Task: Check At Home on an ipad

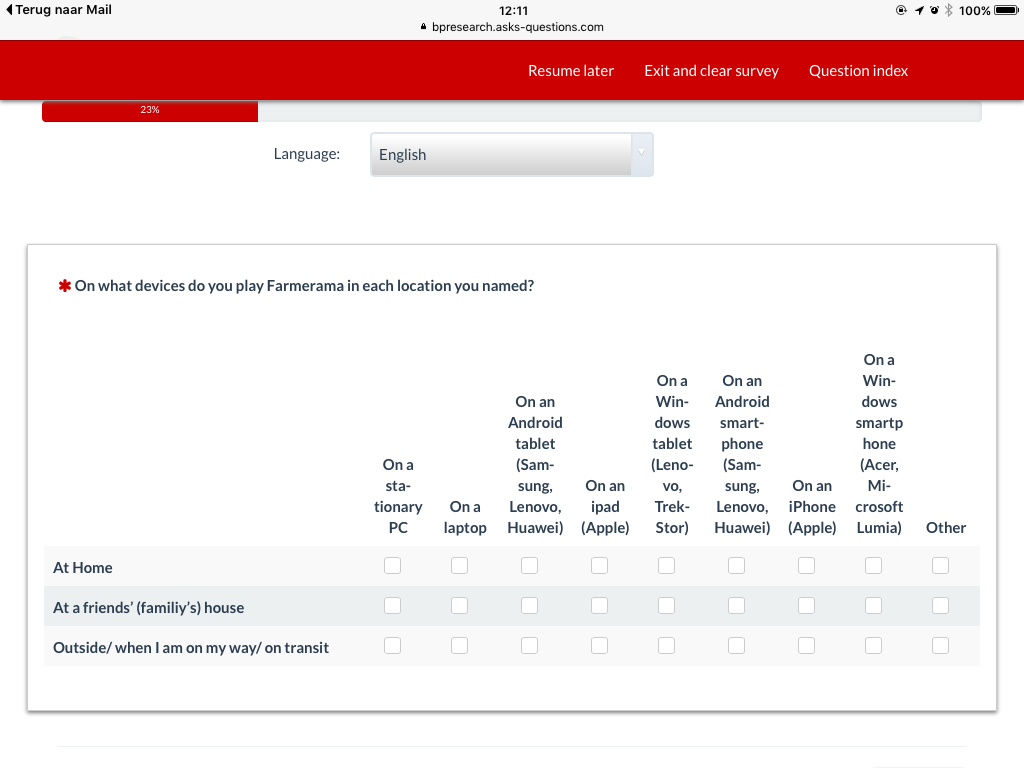Action: 600,566
